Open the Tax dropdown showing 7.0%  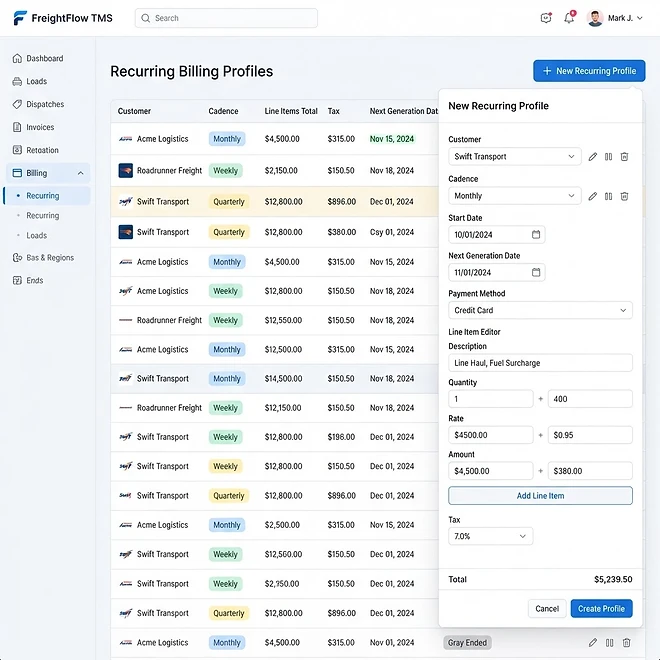point(490,536)
